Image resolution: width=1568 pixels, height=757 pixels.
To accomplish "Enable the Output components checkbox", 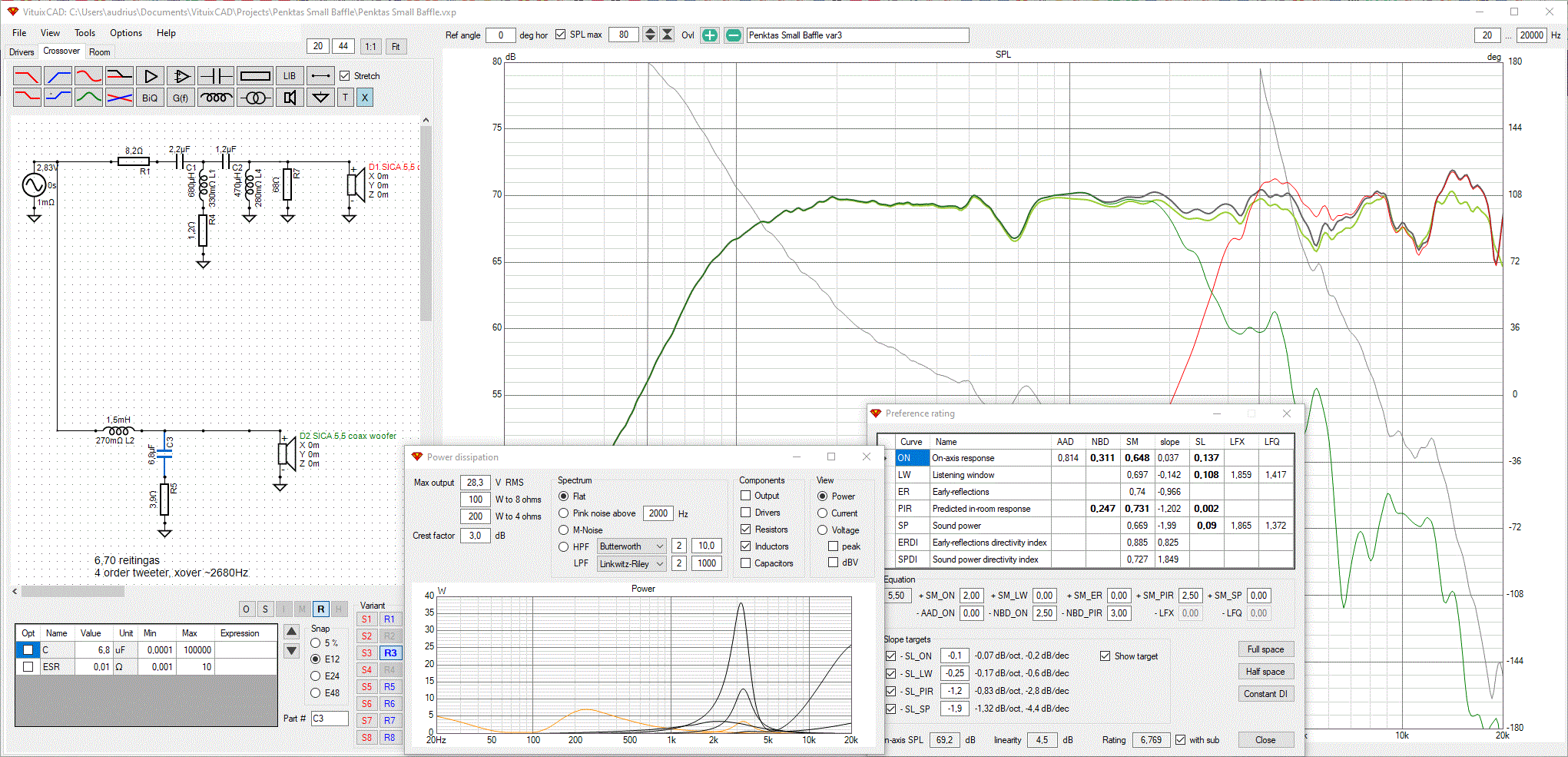I will (x=745, y=496).
